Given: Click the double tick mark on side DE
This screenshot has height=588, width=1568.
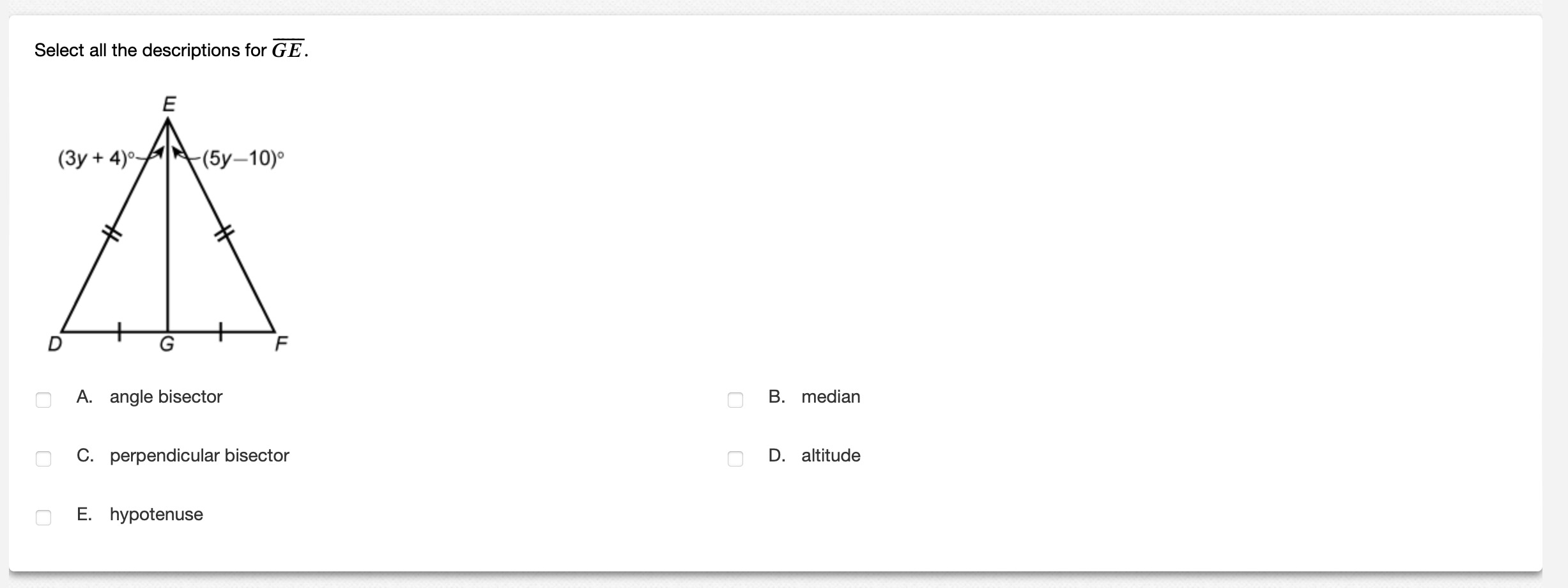Looking at the screenshot, I should coord(112,233).
